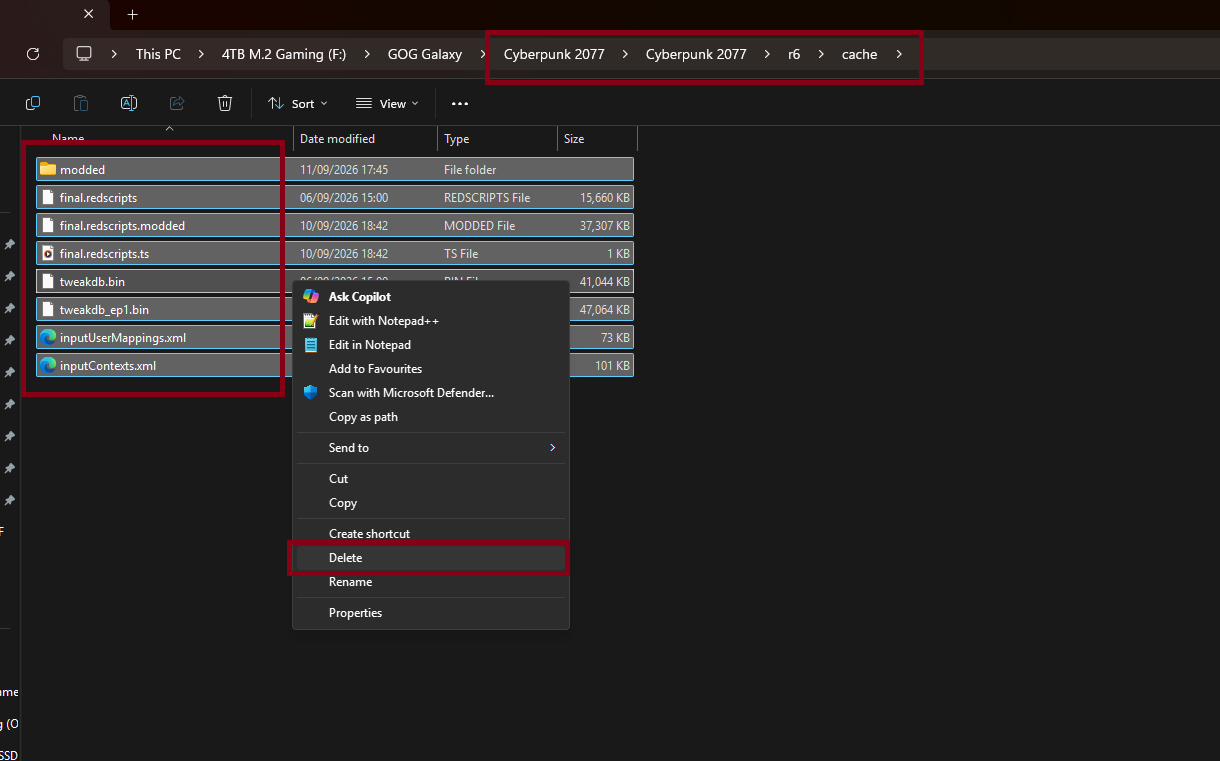Viewport: 1220px width, 761px height.
Task: Go to This PC breadcrumb
Action: (x=158, y=54)
